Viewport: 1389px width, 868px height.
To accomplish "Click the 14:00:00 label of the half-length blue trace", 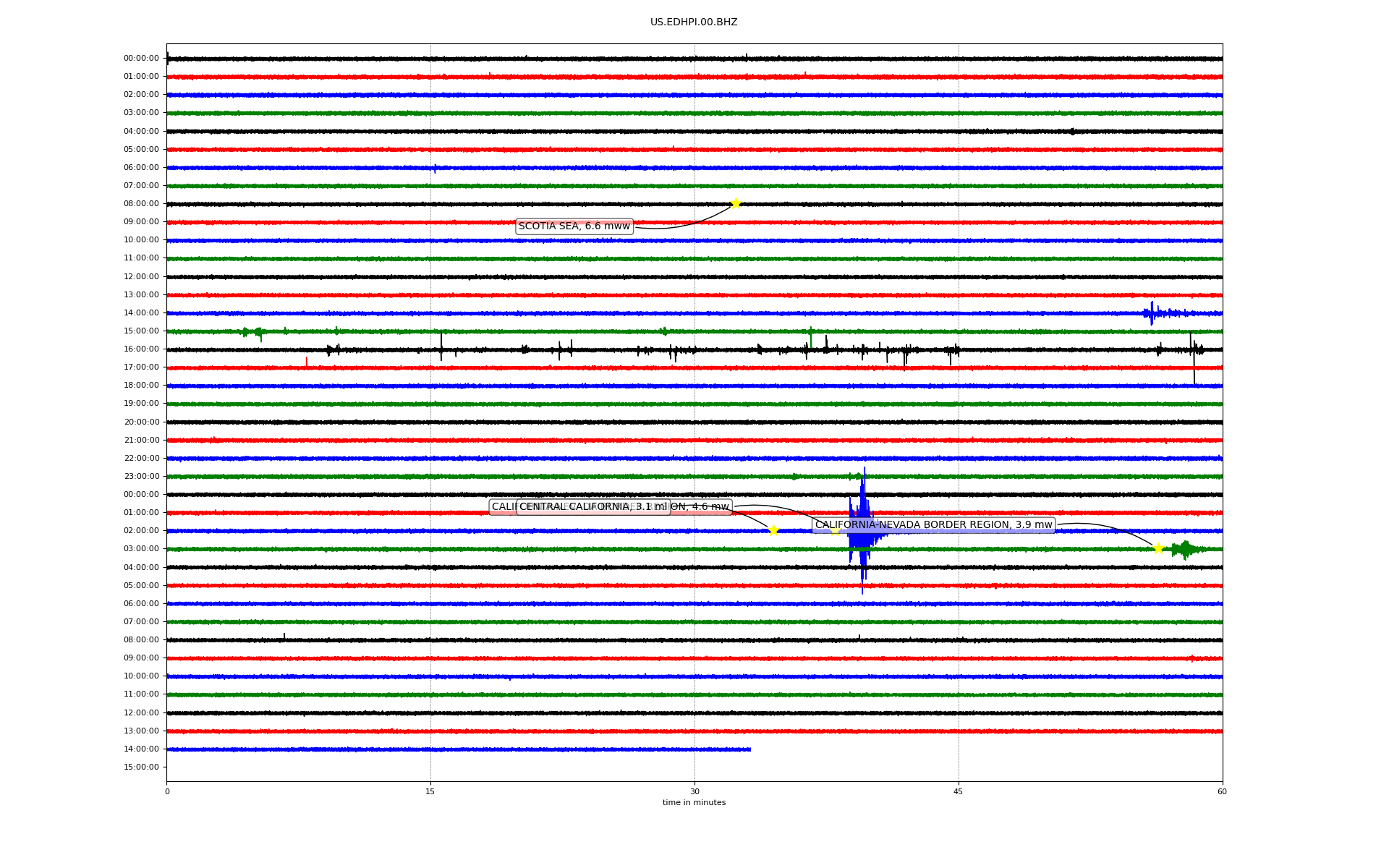I will tap(141, 749).
